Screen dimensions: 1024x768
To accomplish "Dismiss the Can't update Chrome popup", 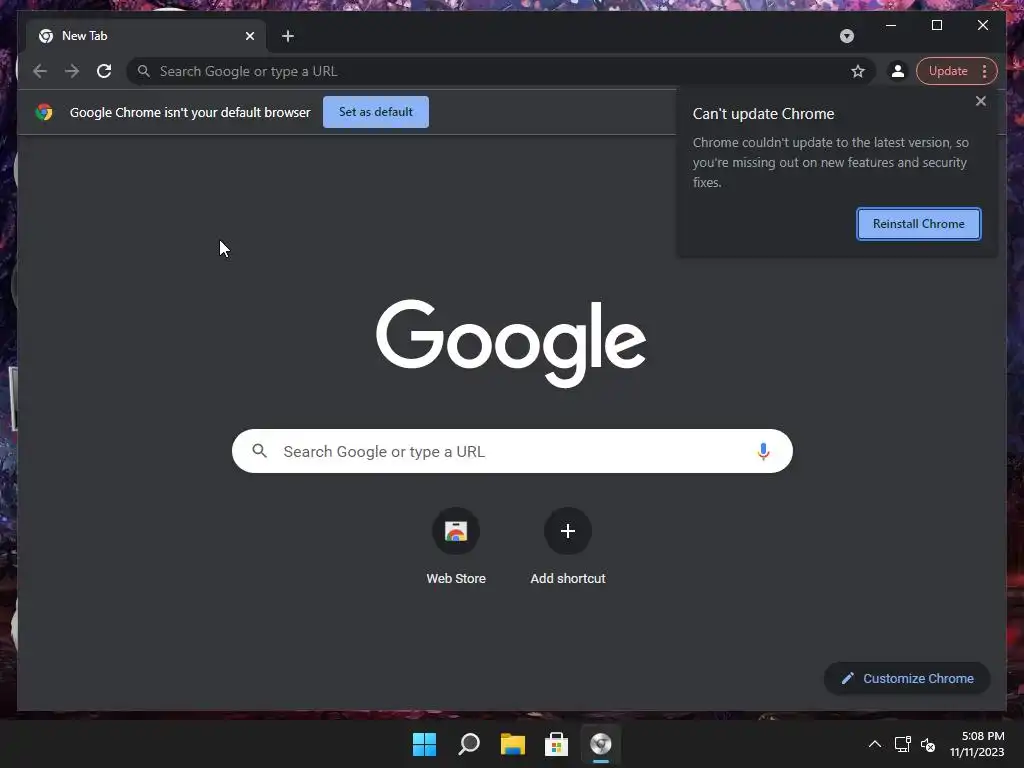I will click(x=980, y=101).
